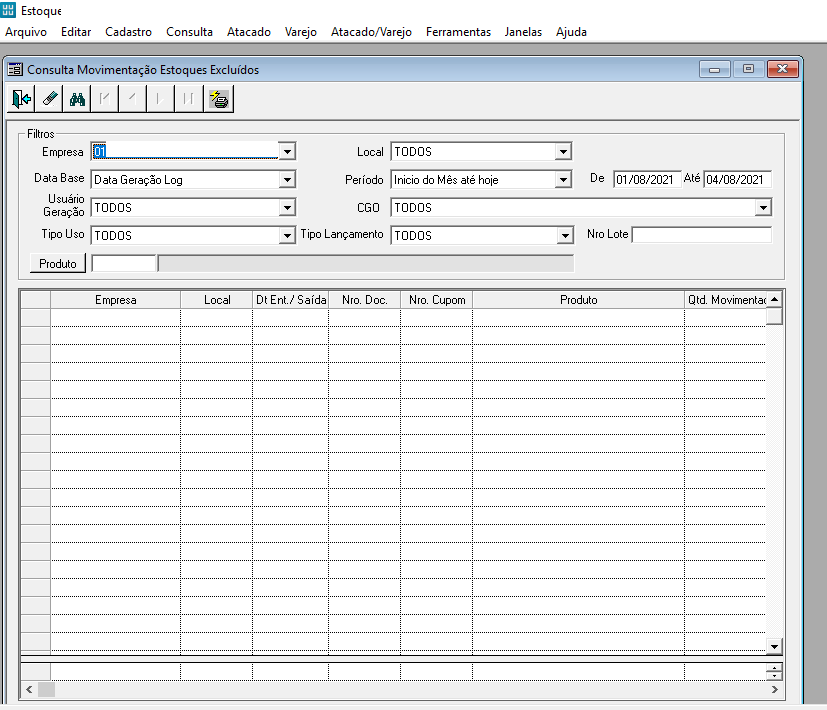Image resolution: width=827 pixels, height=710 pixels.
Task: Click the next record navigation icon
Action: pyautogui.click(x=161, y=99)
